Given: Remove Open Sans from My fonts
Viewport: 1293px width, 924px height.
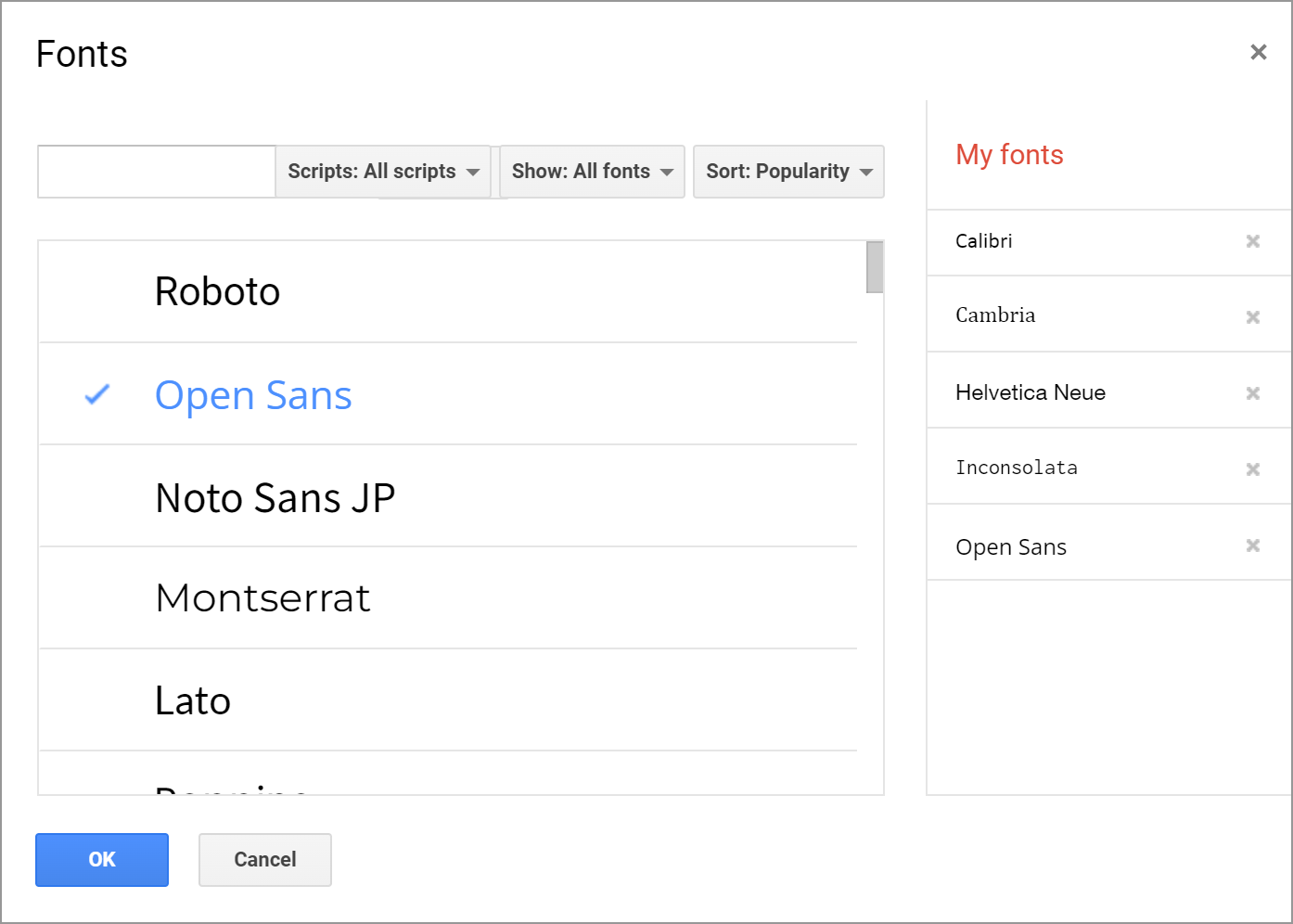Looking at the screenshot, I should [1253, 545].
